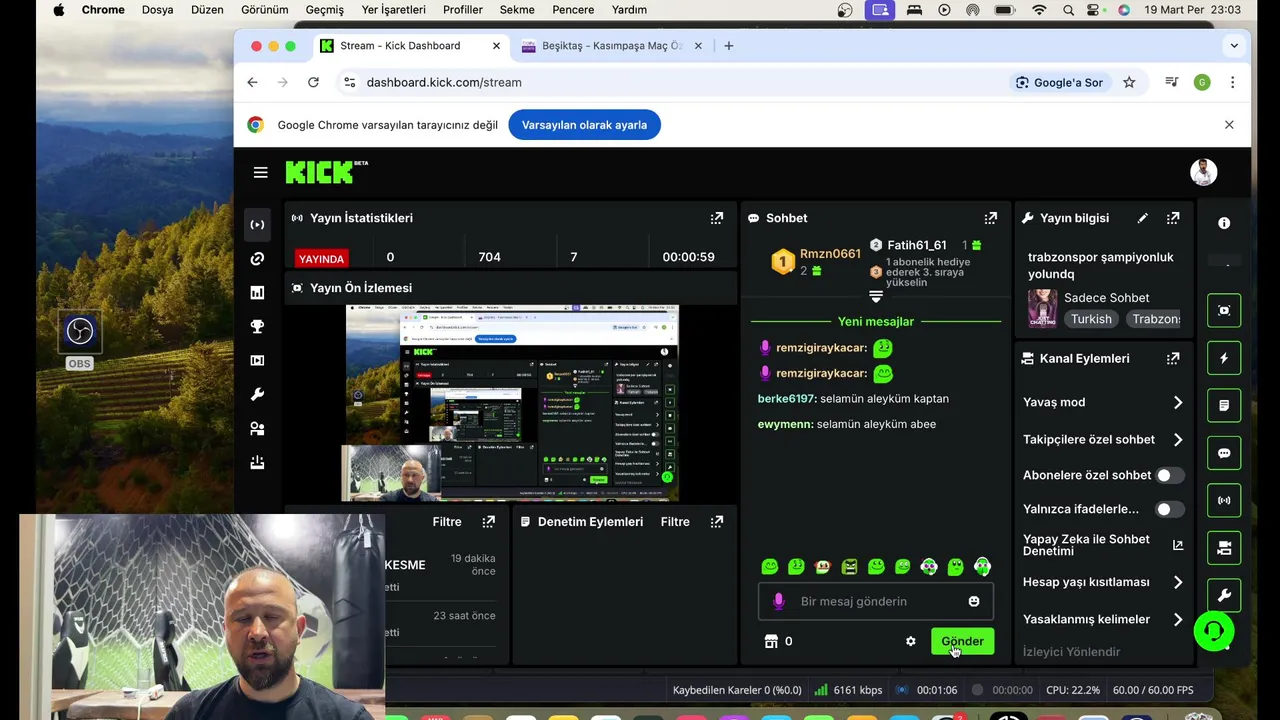The height and width of the screenshot is (720, 1280).
Task: Open chat settings gear icon
Action: point(910,642)
